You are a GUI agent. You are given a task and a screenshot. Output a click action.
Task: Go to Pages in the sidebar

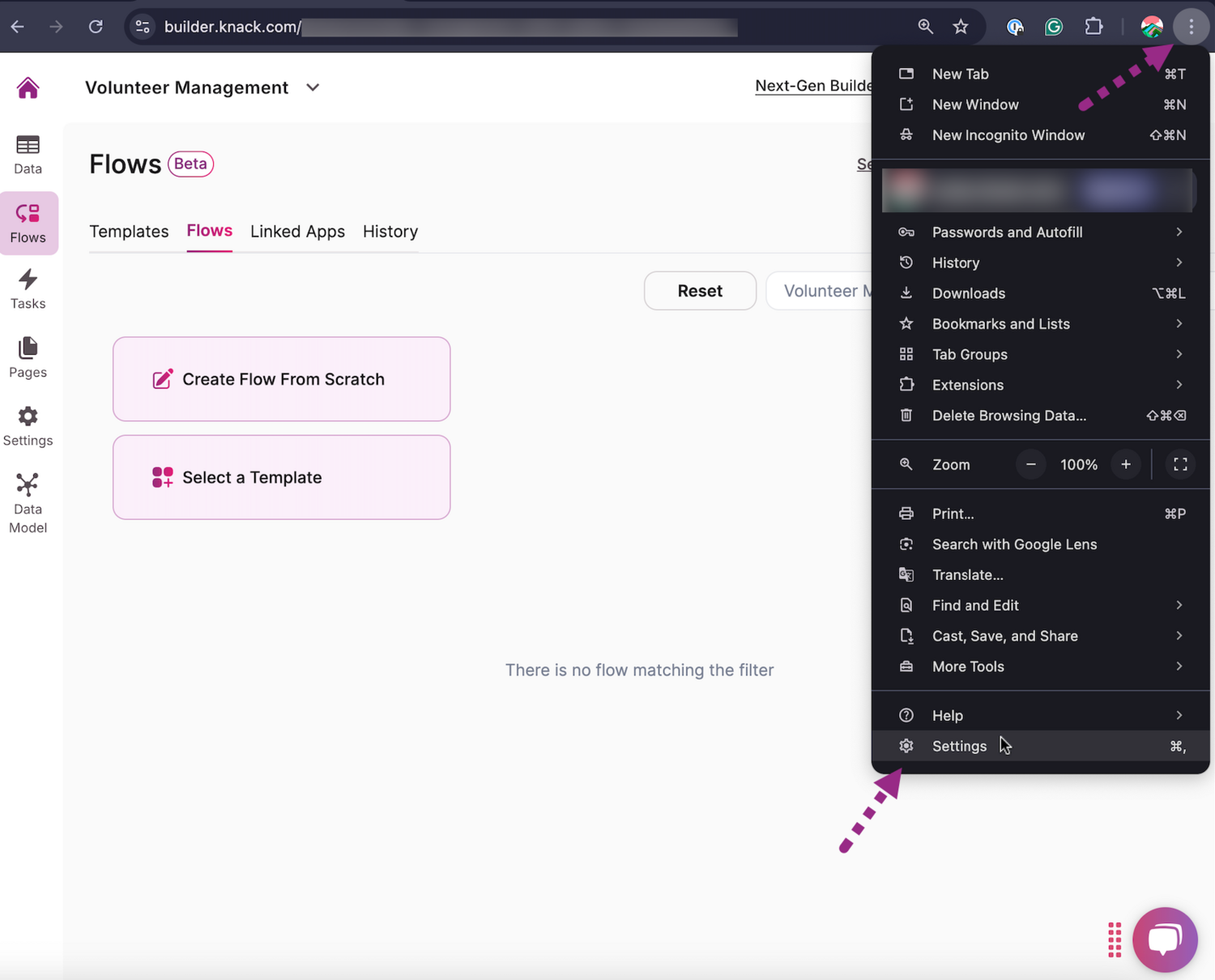[28, 358]
